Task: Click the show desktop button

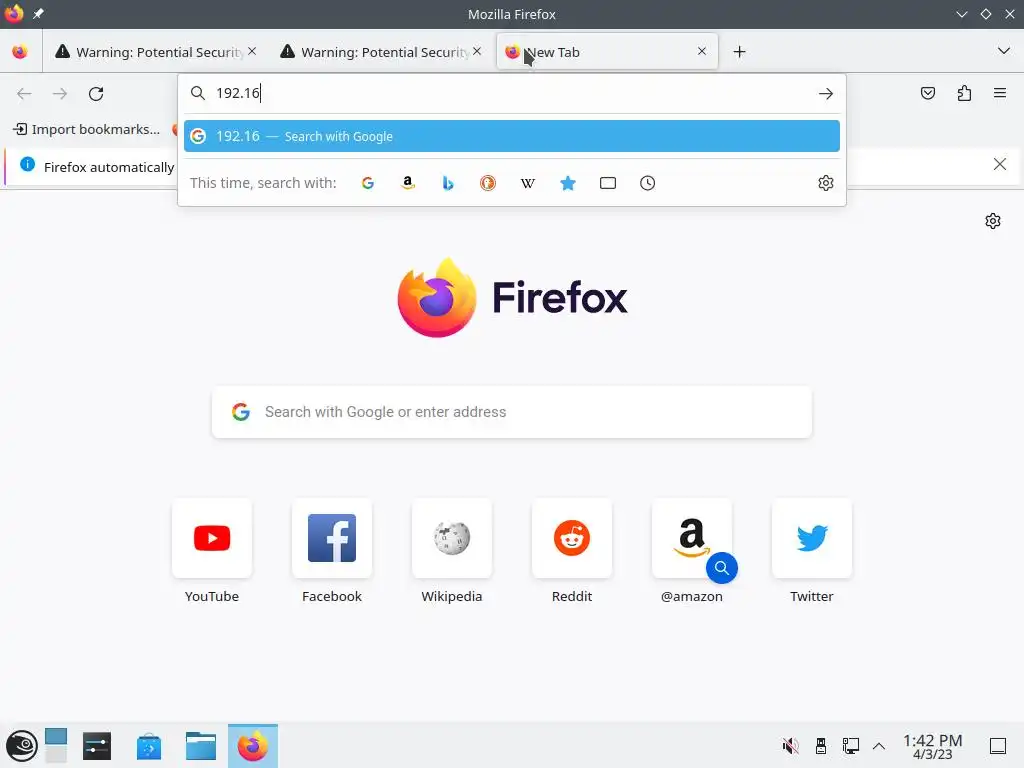Action: pyautogui.click(x=998, y=746)
